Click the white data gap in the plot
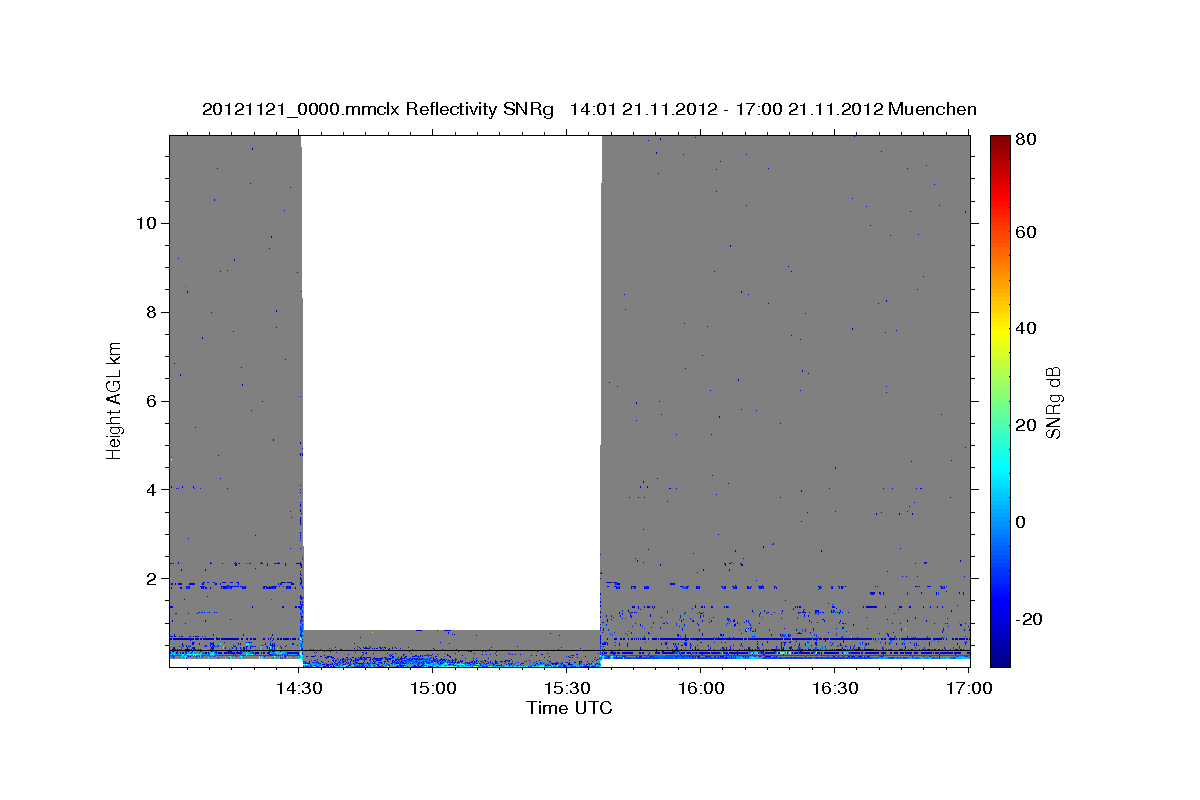The height and width of the screenshot is (800, 1200). tap(451, 383)
